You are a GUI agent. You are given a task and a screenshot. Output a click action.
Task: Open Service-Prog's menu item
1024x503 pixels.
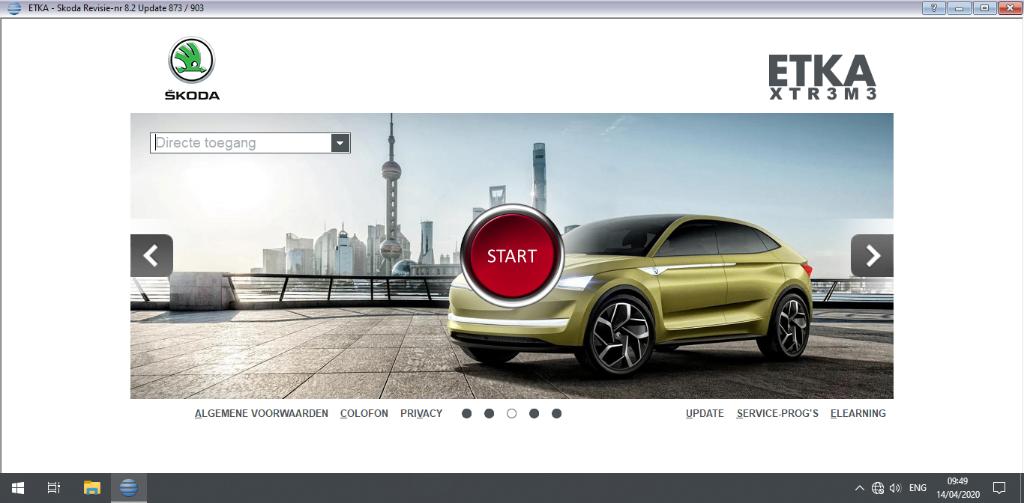[777, 413]
